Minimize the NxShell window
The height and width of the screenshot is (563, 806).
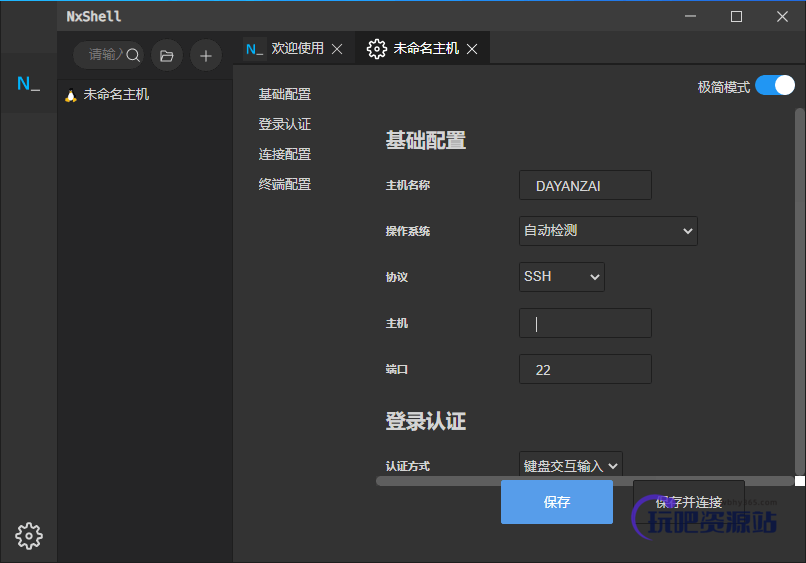tap(690, 16)
